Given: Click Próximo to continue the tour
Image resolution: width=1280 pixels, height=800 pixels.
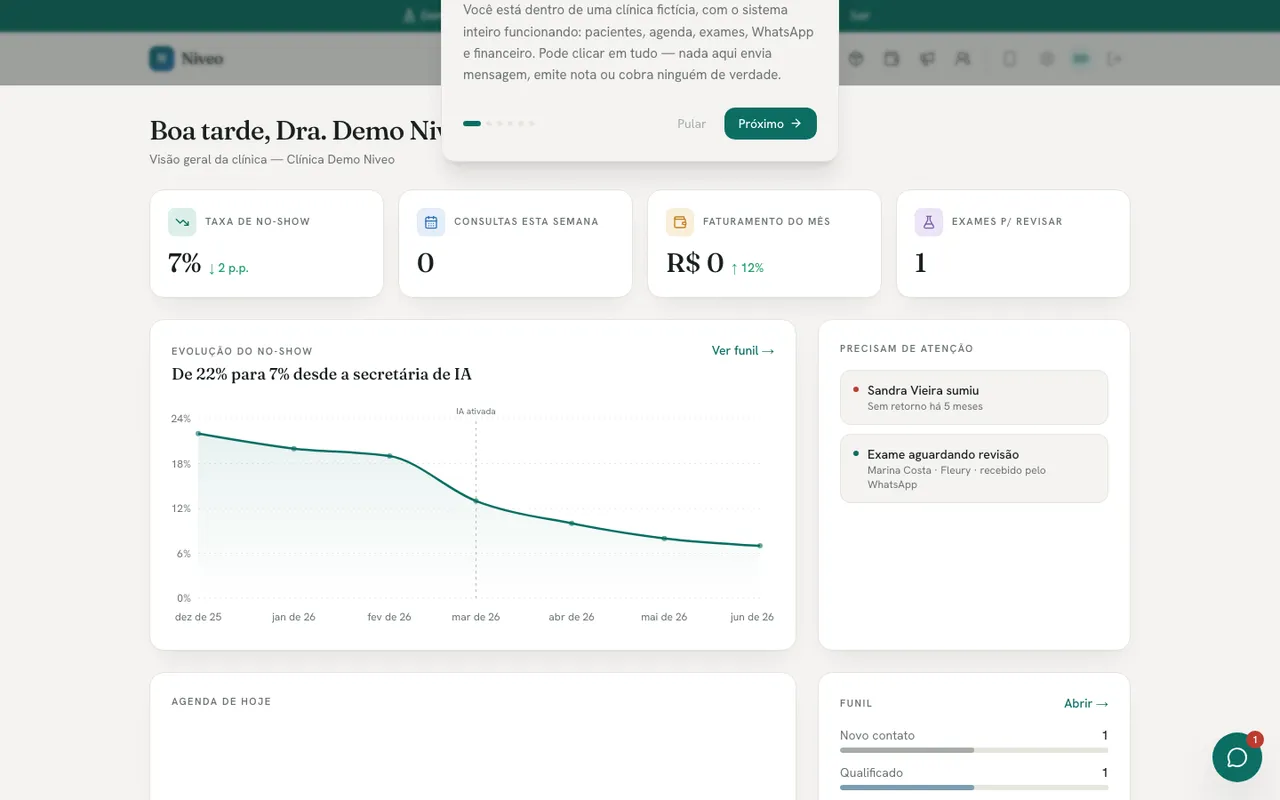Looking at the screenshot, I should (x=770, y=124).
